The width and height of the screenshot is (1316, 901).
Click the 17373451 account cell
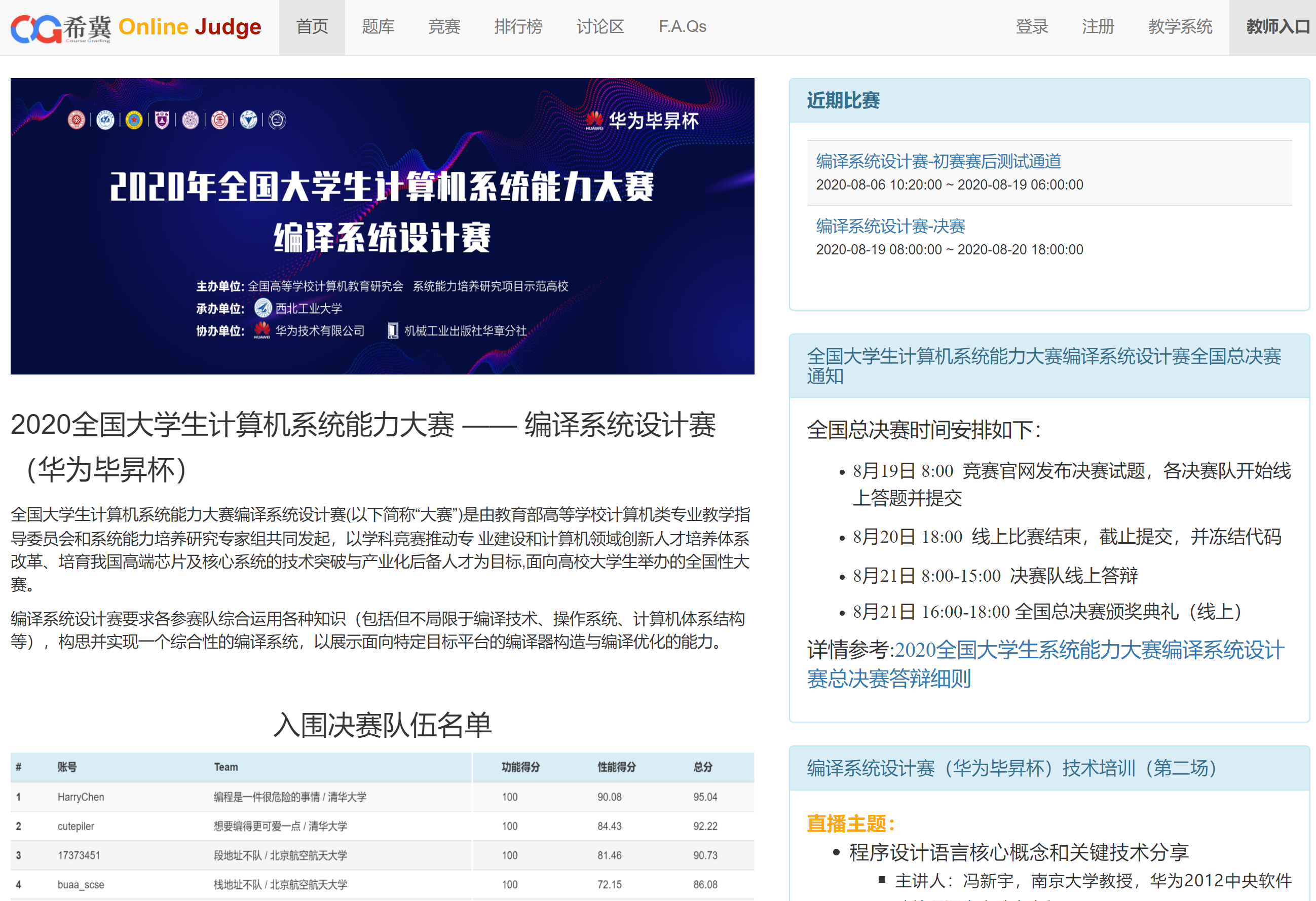(x=79, y=855)
